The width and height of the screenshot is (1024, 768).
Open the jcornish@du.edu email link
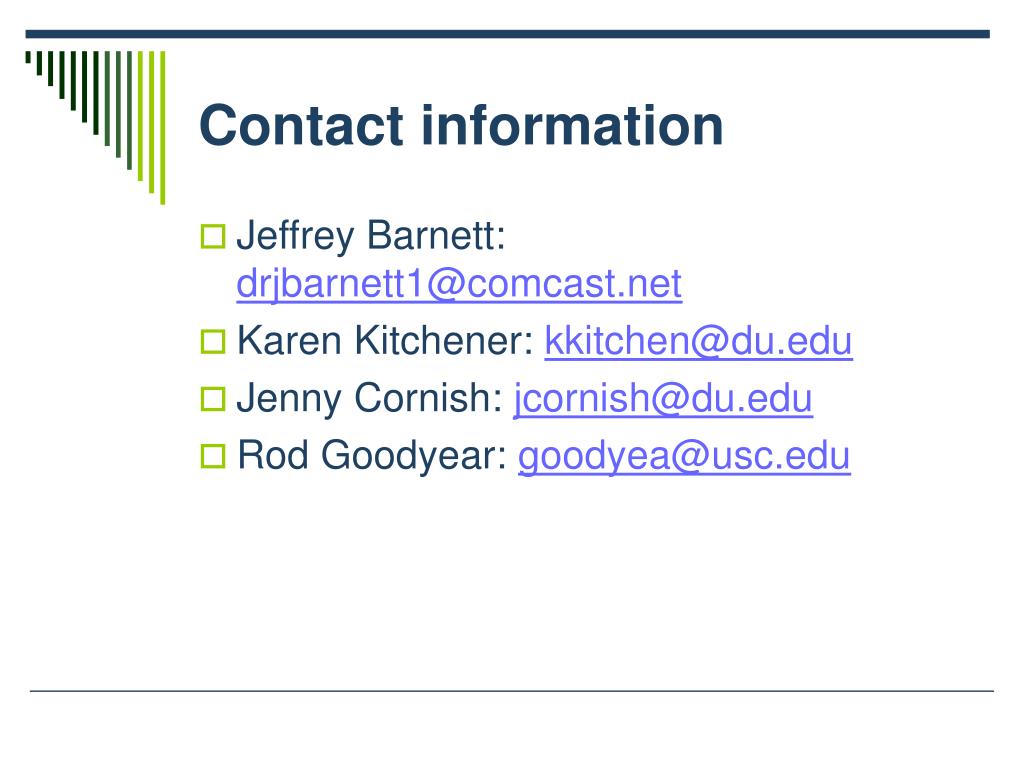pos(663,398)
